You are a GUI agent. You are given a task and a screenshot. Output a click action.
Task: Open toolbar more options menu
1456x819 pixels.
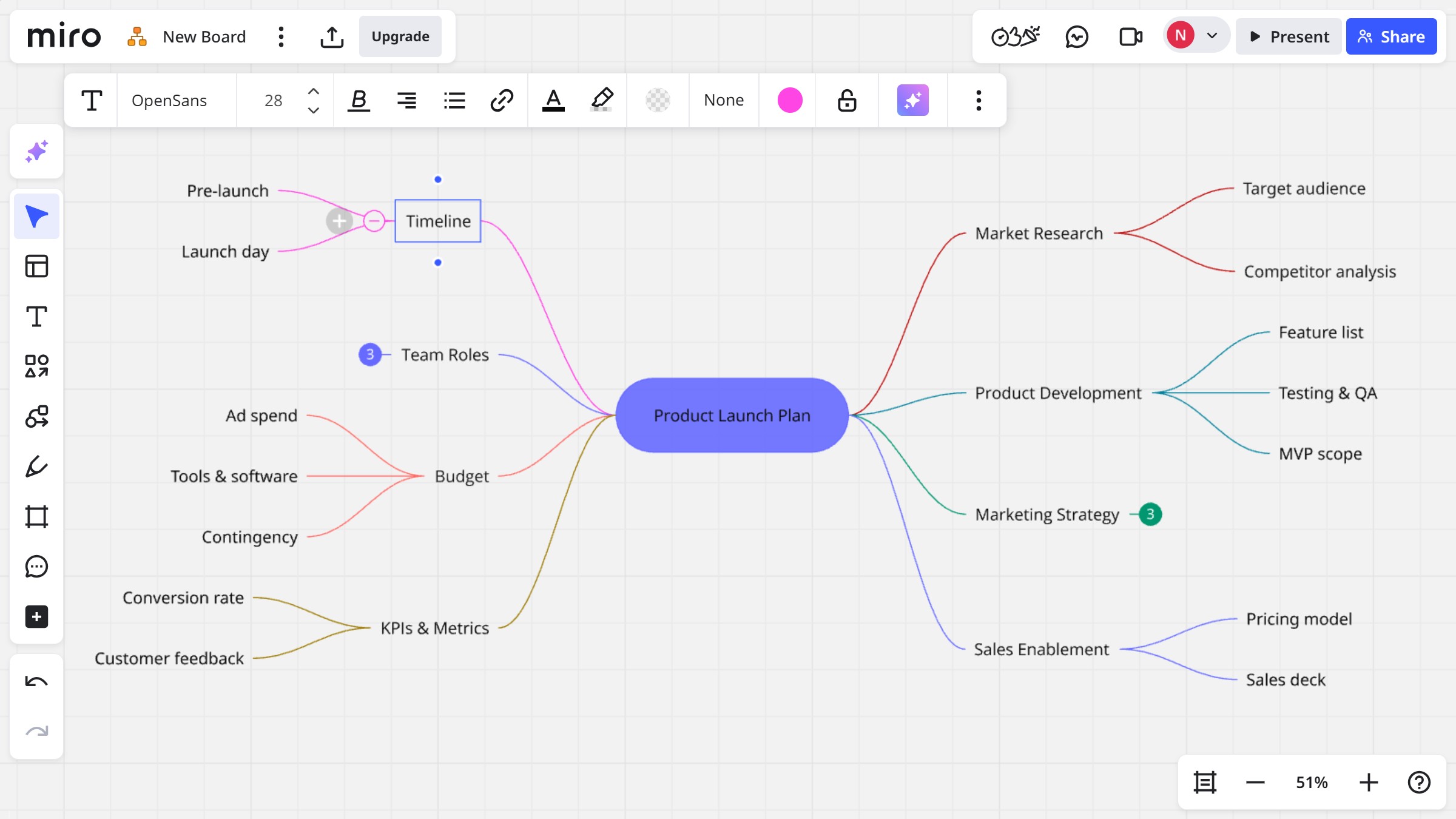click(x=978, y=100)
